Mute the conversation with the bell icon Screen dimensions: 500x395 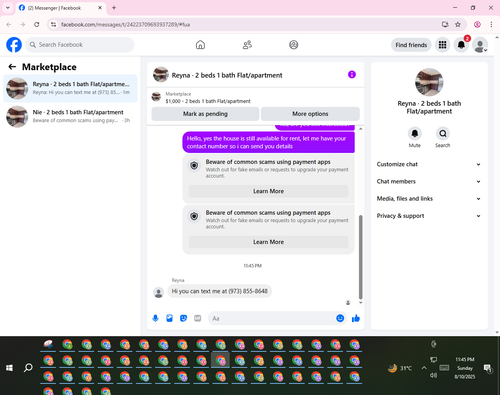coord(415,134)
